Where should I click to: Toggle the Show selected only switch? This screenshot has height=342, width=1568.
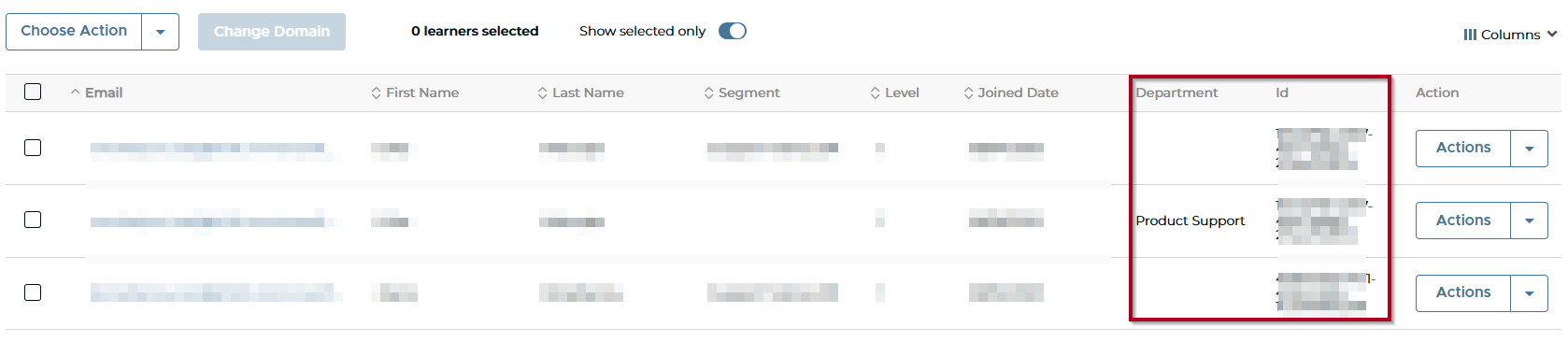click(733, 31)
